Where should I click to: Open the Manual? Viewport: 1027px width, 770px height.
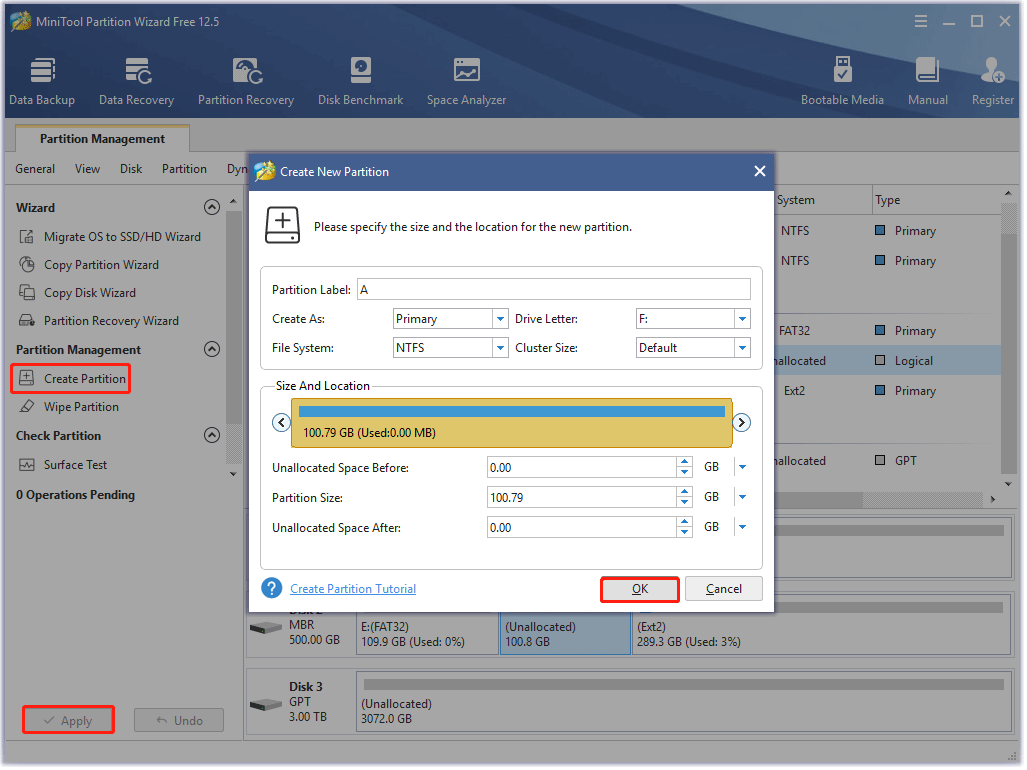[929, 82]
